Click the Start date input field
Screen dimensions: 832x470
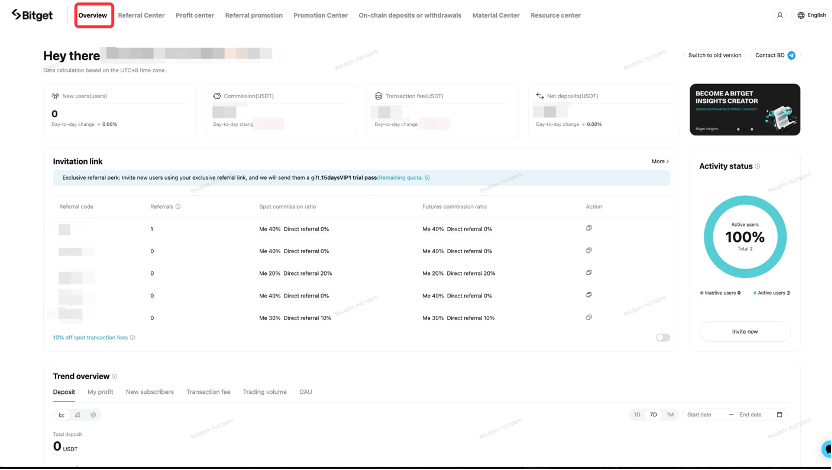click(x=704, y=414)
